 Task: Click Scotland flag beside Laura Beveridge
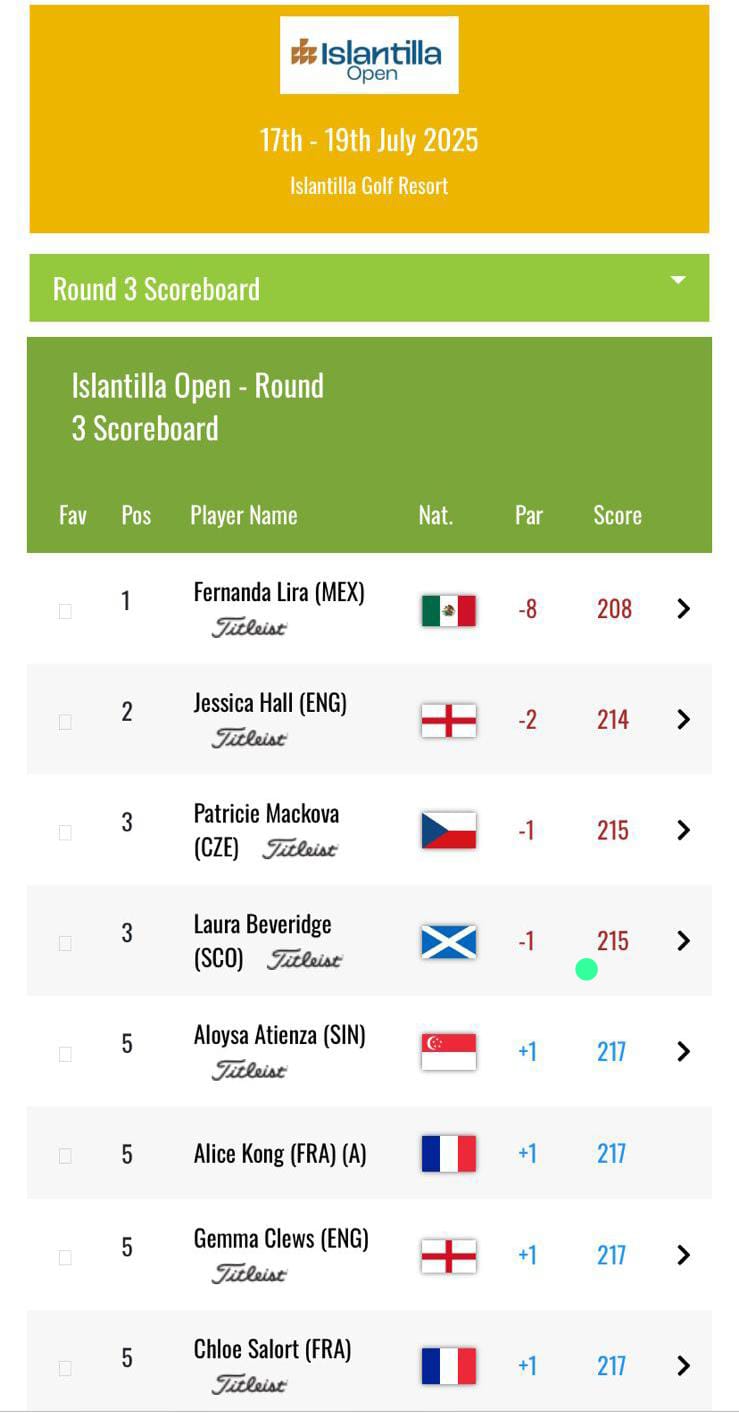[x=448, y=942]
